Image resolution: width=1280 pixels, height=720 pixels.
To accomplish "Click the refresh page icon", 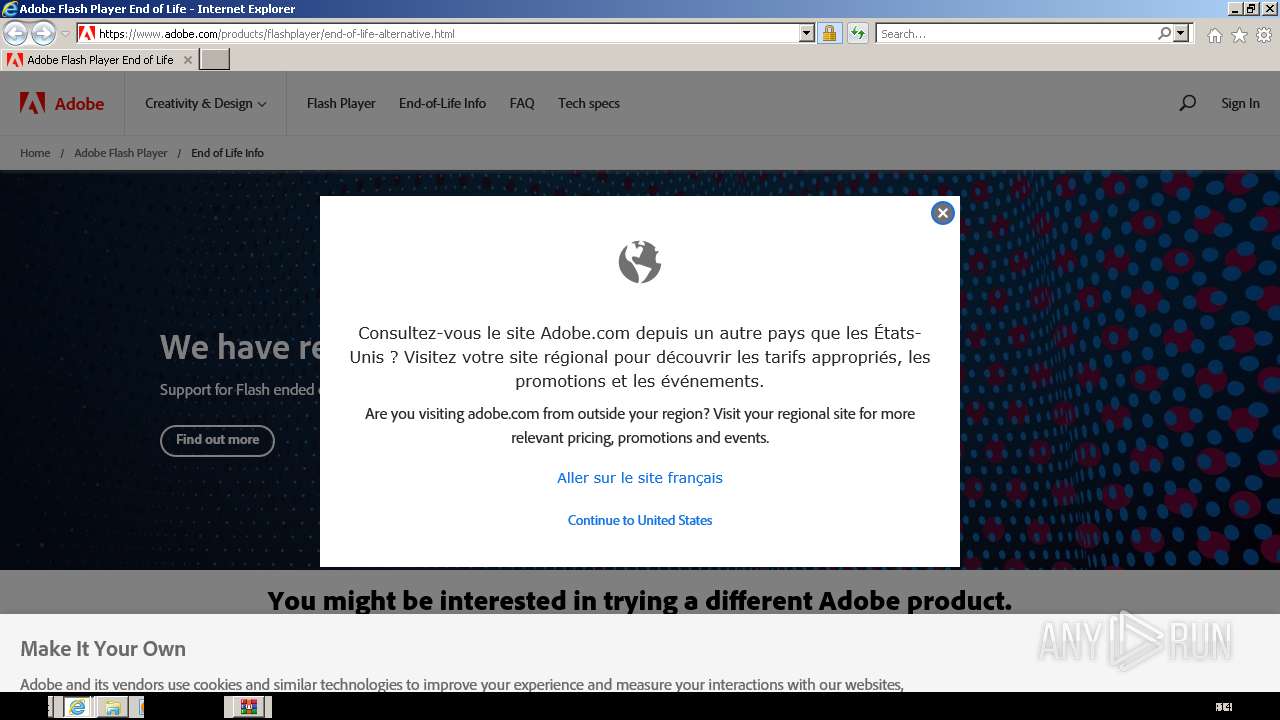I will coord(857,33).
